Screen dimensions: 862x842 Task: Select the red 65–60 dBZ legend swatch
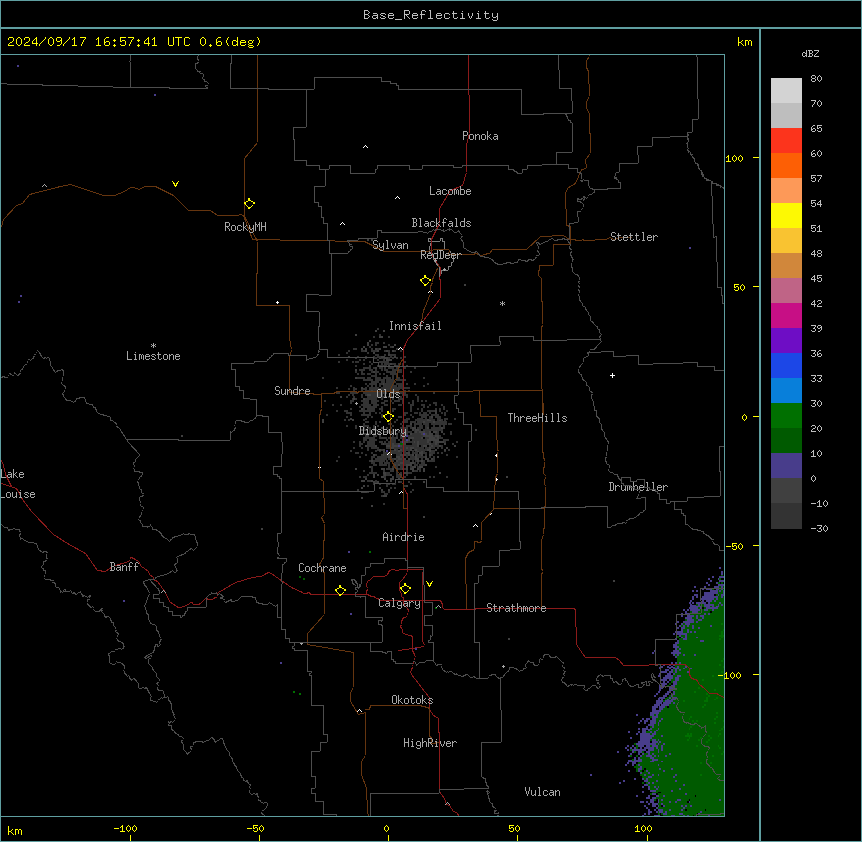click(x=786, y=141)
